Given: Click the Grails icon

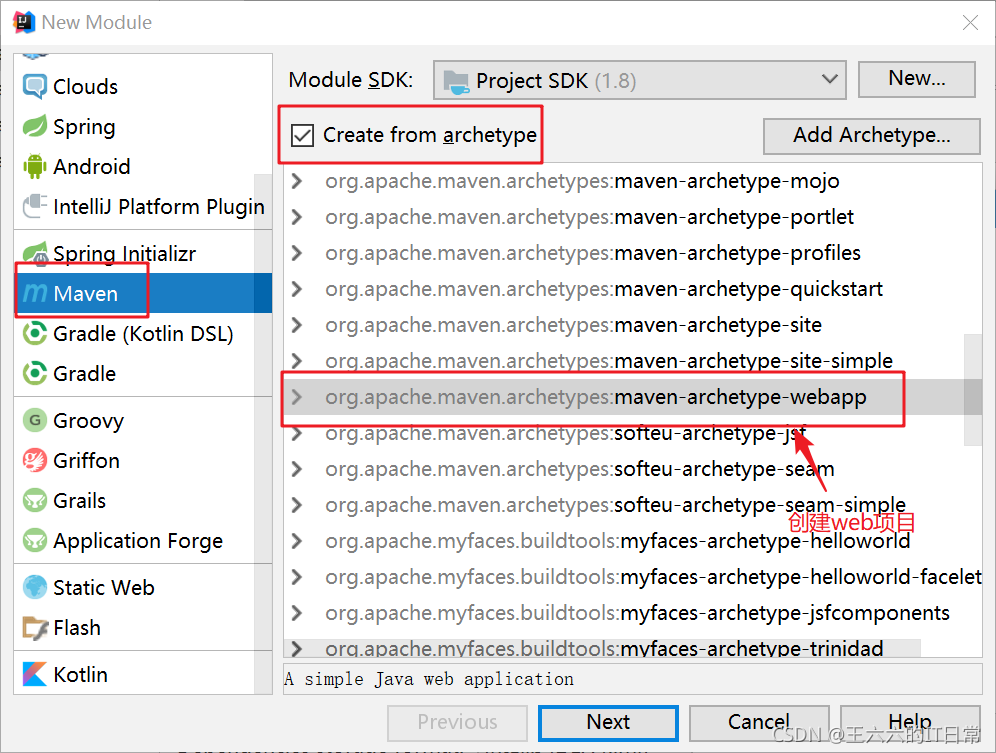Looking at the screenshot, I should click(x=34, y=501).
